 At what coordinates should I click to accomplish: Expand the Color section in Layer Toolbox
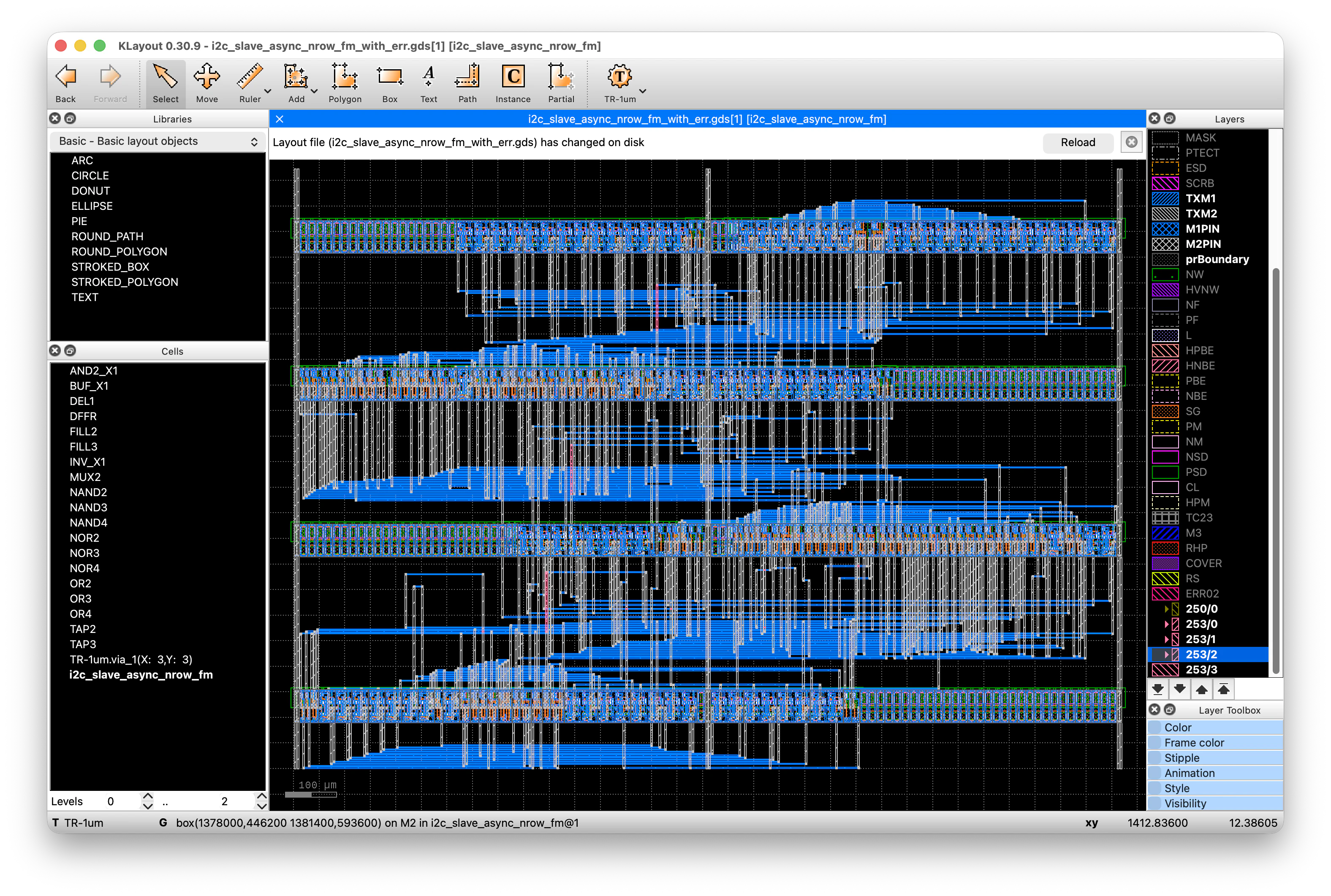click(x=1215, y=728)
